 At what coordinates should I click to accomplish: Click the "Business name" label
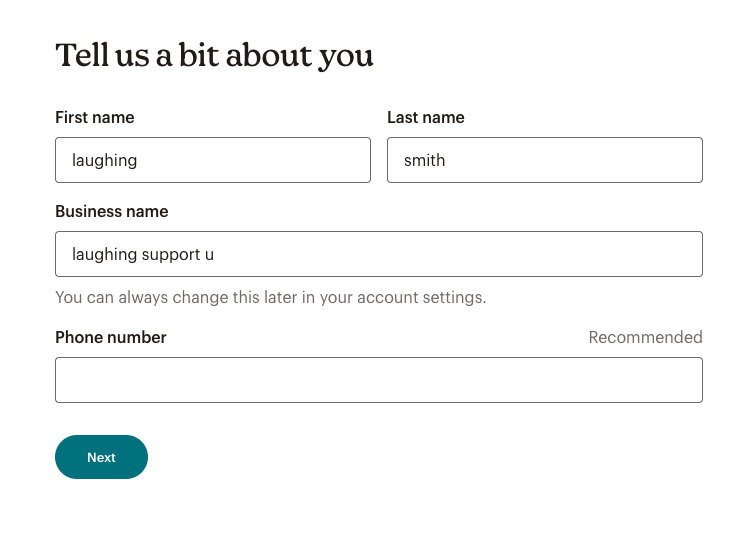[x=112, y=211]
